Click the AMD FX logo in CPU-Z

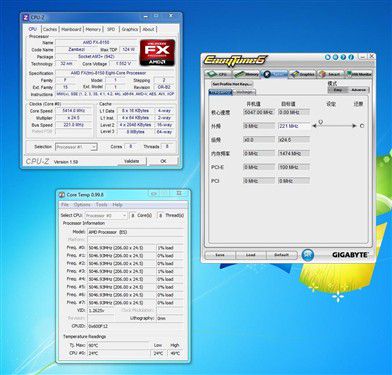[x=157, y=52]
